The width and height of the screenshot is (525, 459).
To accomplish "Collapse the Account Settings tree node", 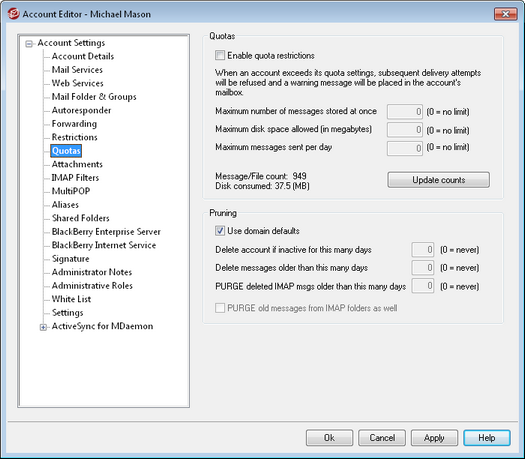I will [29, 44].
